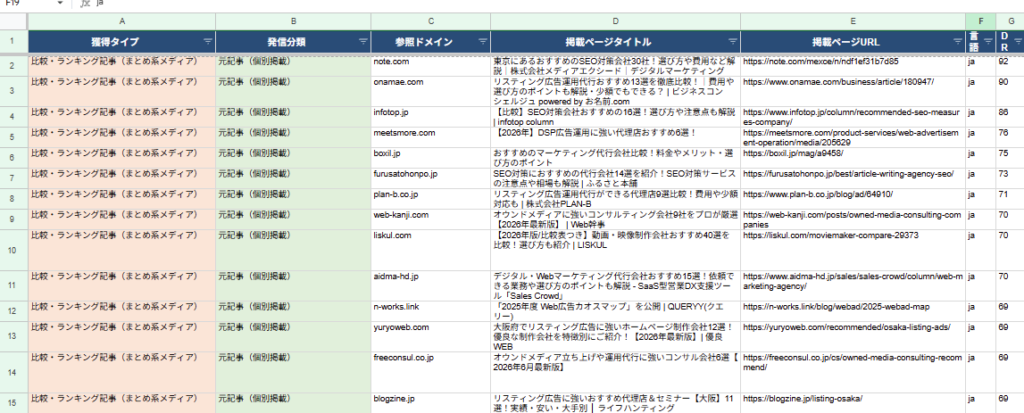Image resolution: width=1024 pixels, height=413 pixels.
Task: Select row 1 header number
Action: click(x=14, y=42)
